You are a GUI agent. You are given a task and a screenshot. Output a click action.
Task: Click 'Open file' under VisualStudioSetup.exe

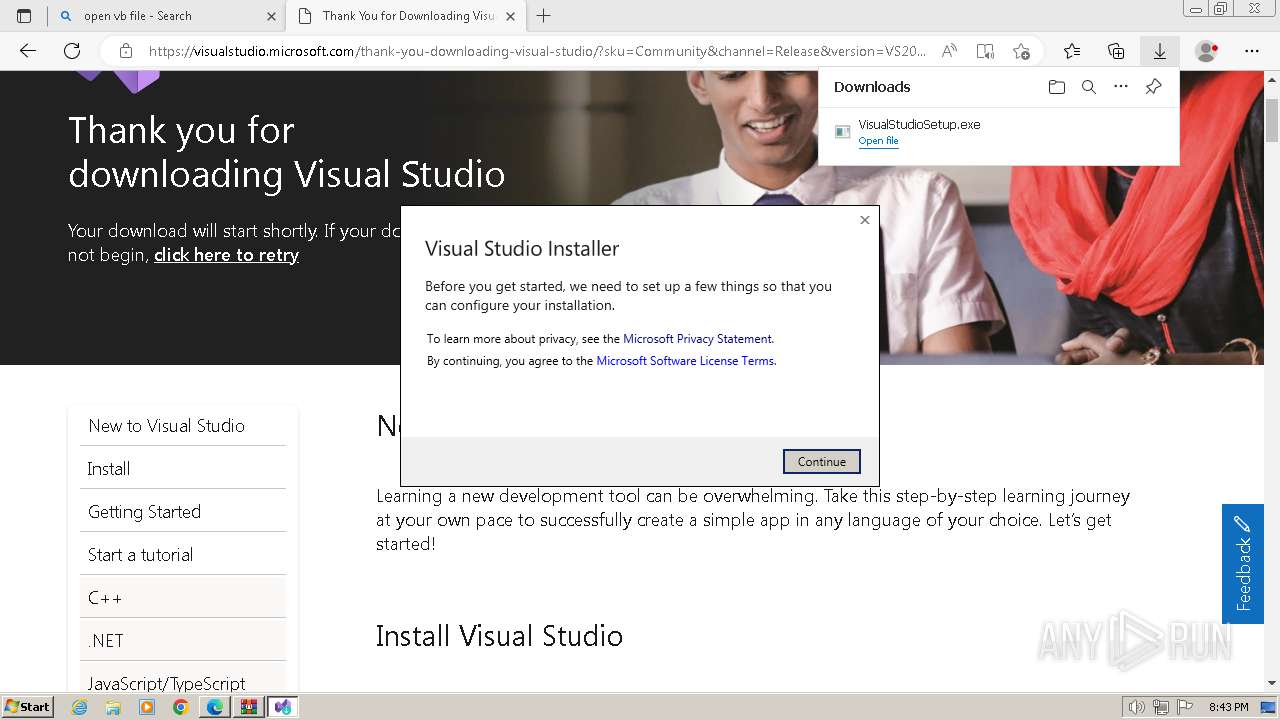pos(878,141)
